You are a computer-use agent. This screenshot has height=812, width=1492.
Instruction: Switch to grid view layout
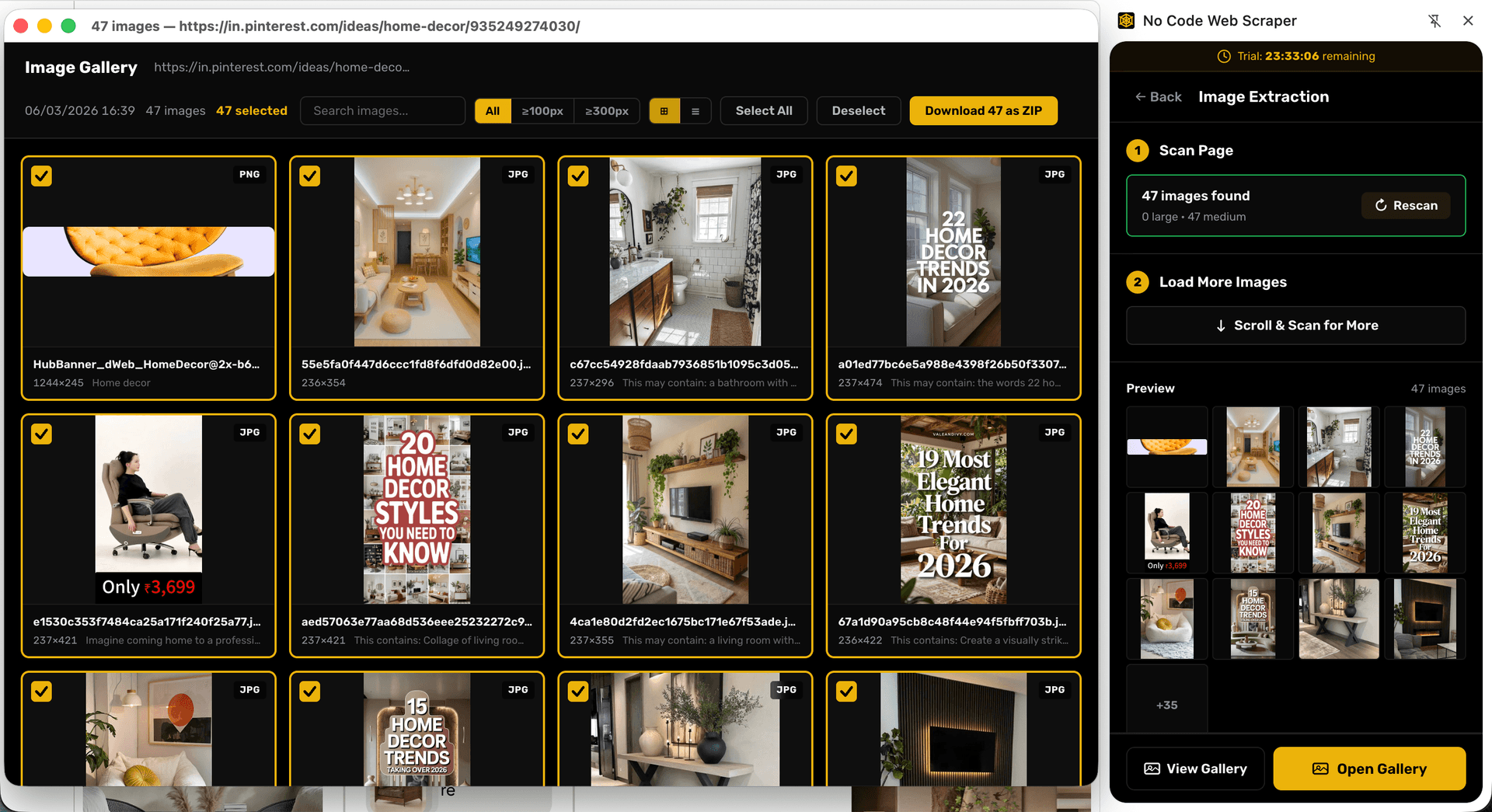(664, 111)
